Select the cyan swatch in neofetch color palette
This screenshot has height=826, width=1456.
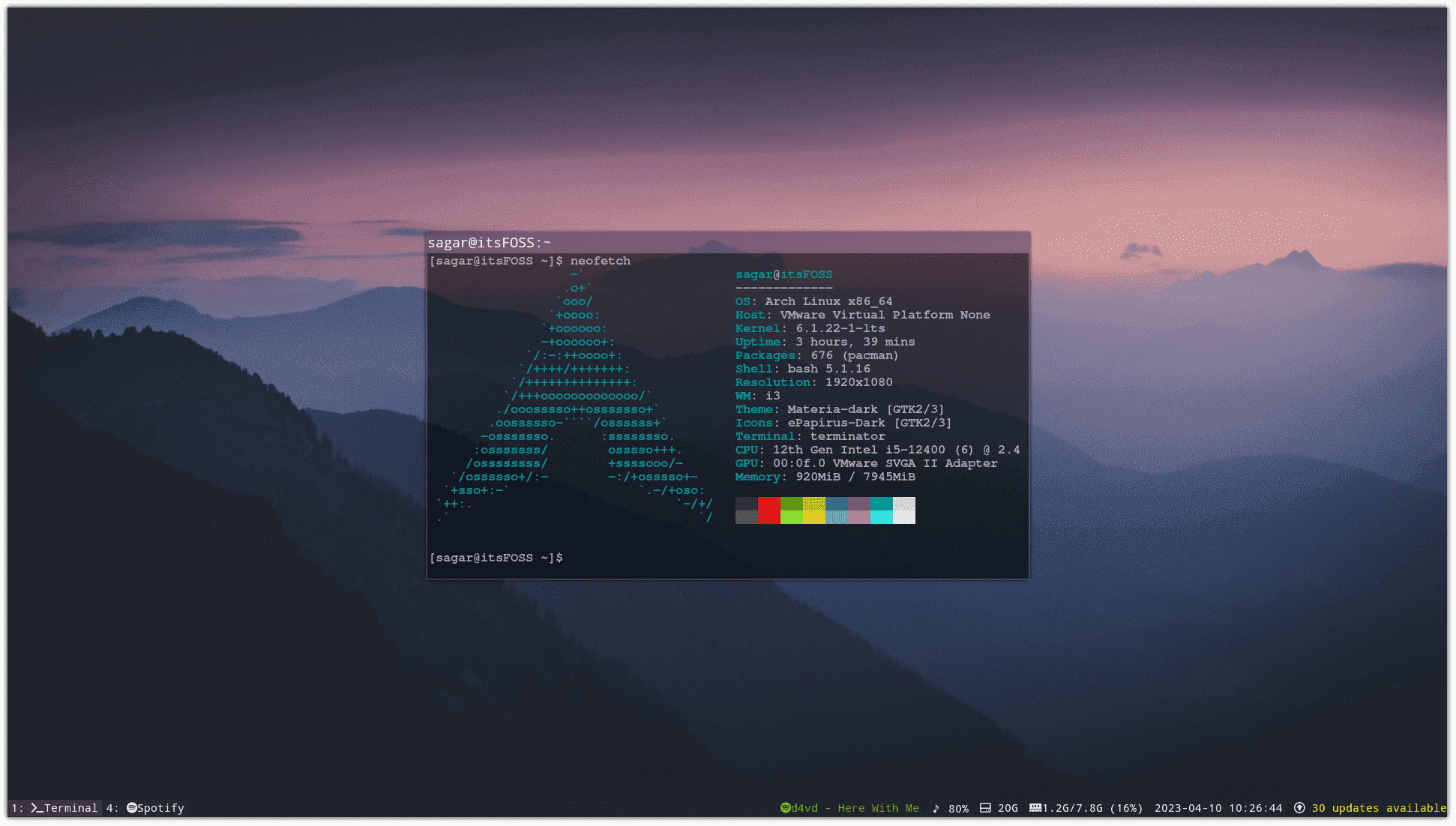(x=881, y=510)
